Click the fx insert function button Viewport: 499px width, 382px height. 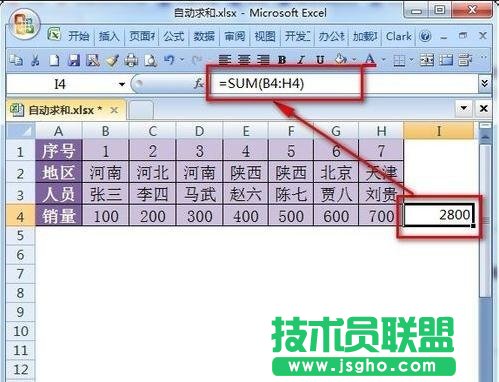(199, 84)
